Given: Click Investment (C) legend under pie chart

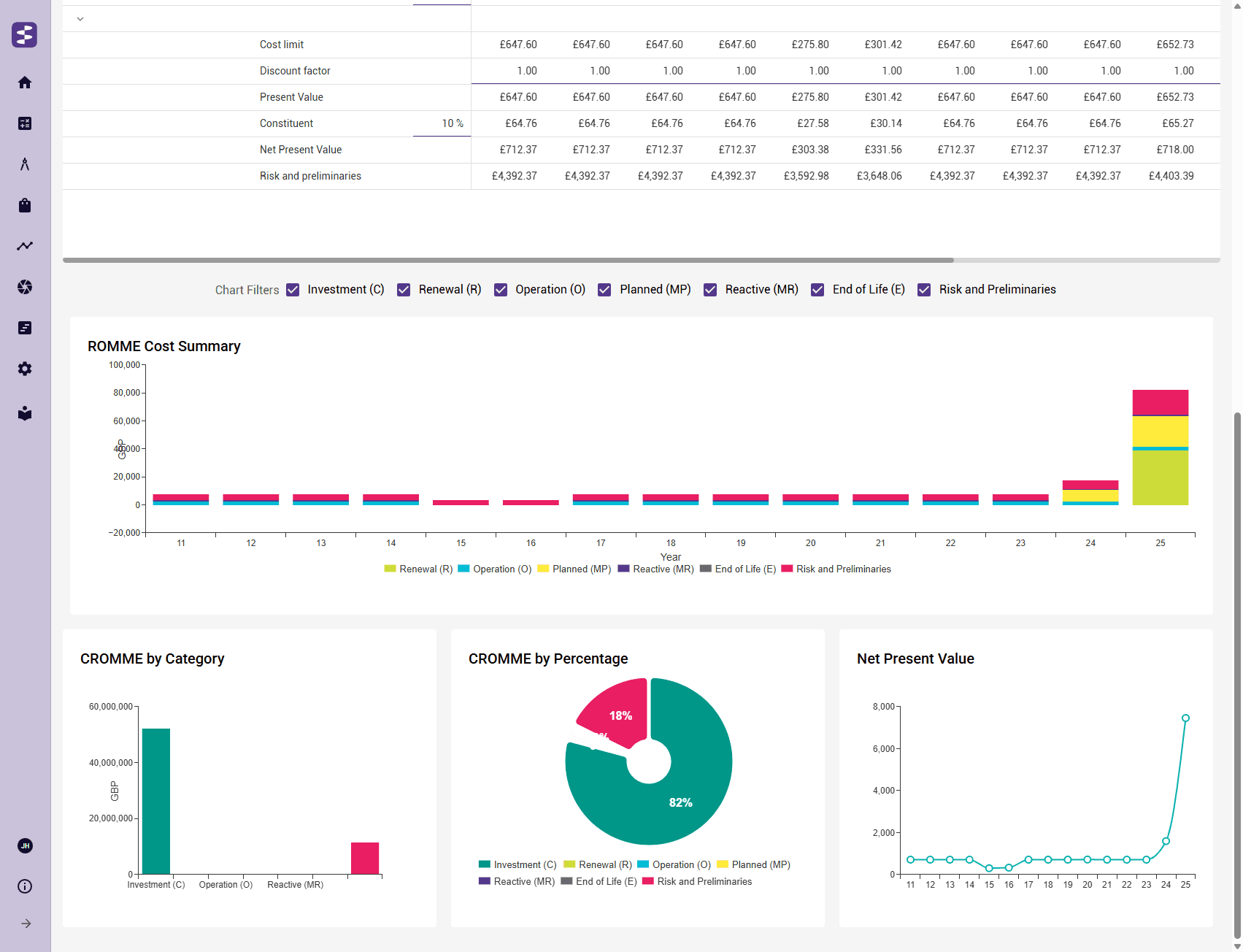Looking at the screenshot, I should (x=517, y=864).
